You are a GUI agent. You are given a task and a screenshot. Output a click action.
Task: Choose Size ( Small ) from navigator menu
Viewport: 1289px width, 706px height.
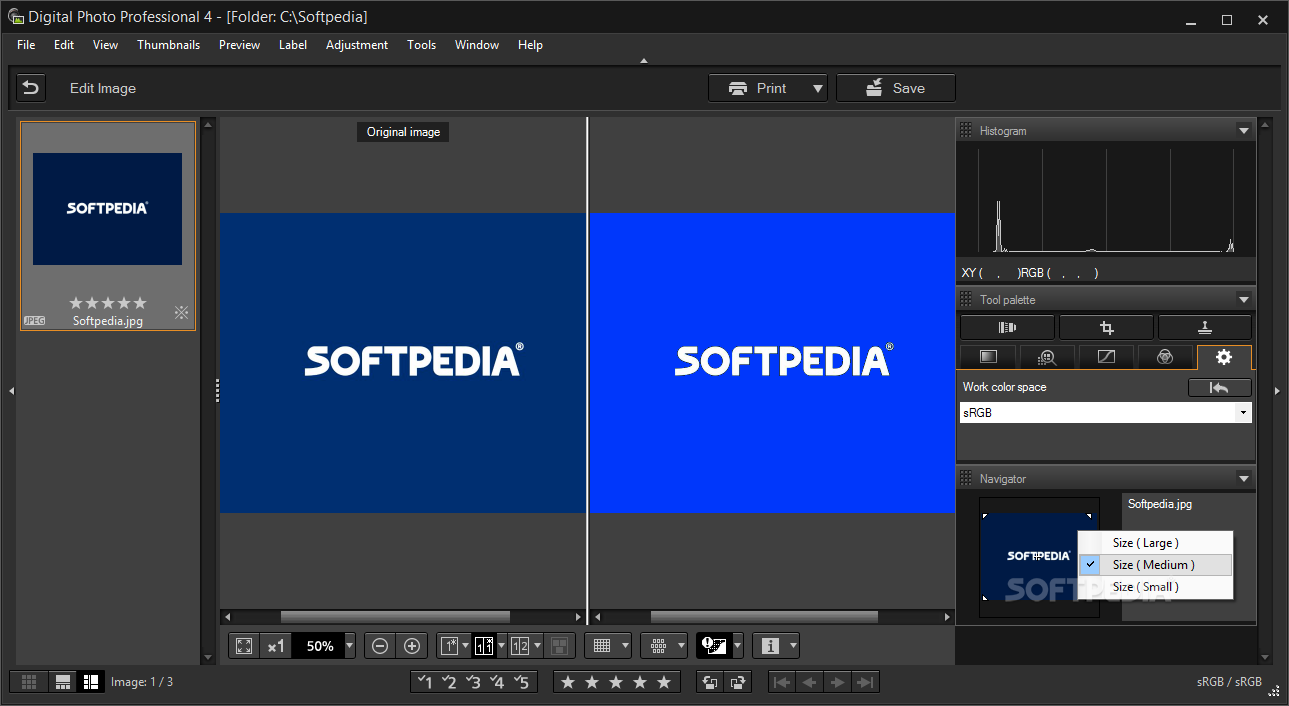(x=1156, y=587)
